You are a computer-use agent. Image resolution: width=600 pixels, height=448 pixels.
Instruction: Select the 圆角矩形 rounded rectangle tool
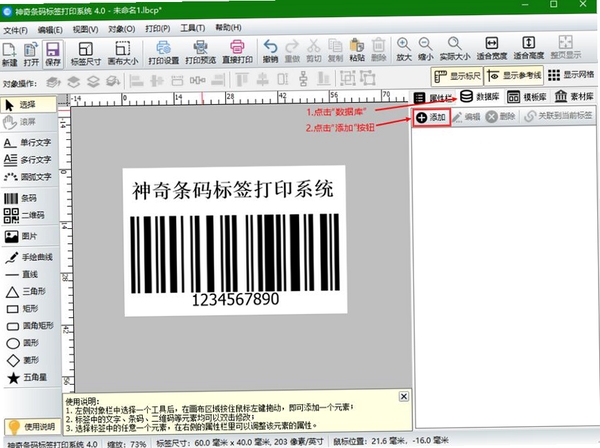[x=30, y=326]
